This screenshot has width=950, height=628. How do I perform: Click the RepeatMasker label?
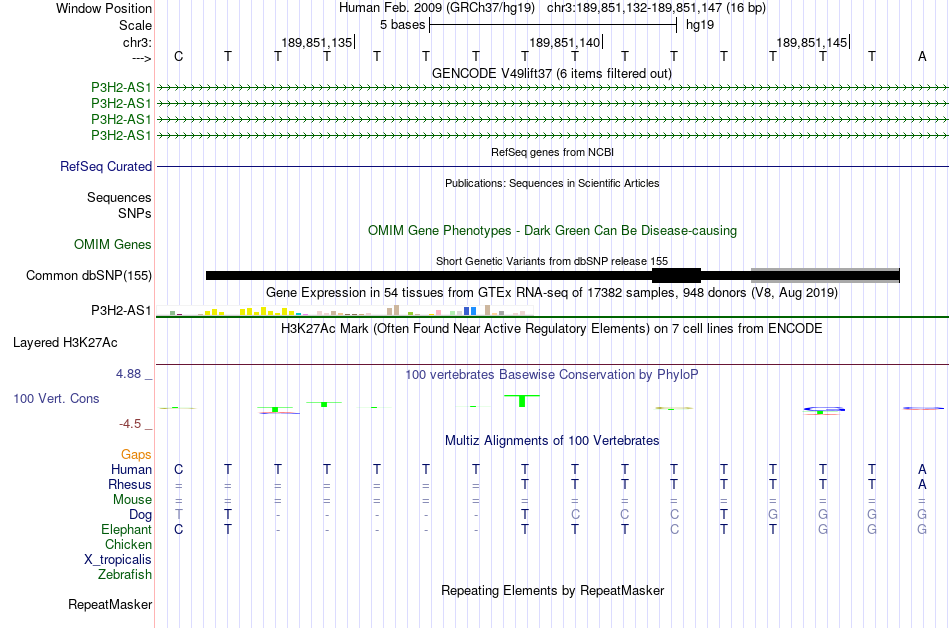click(110, 604)
